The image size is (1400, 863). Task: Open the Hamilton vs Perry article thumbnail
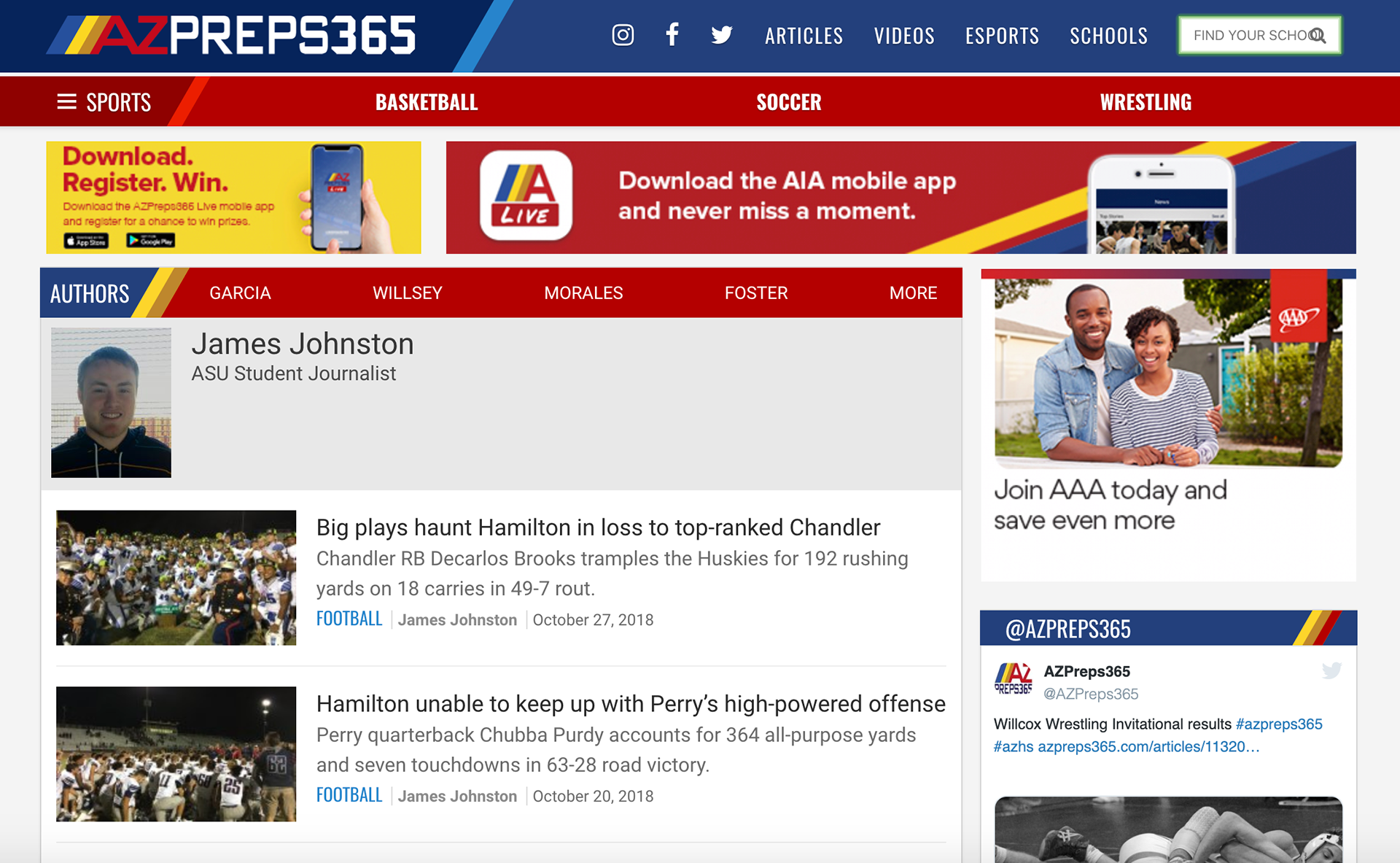pyautogui.click(x=176, y=754)
